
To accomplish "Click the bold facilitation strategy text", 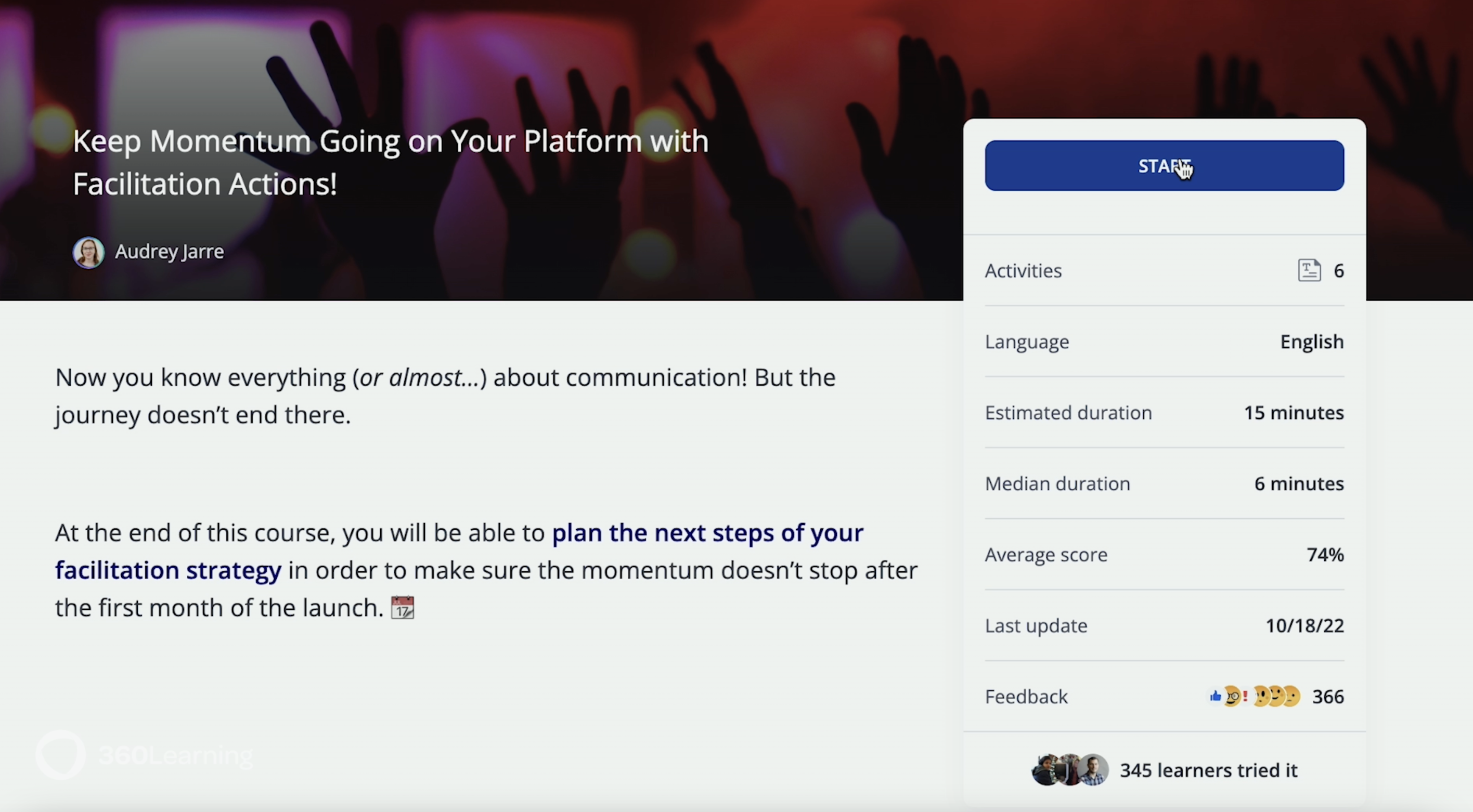I will pos(168,570).
